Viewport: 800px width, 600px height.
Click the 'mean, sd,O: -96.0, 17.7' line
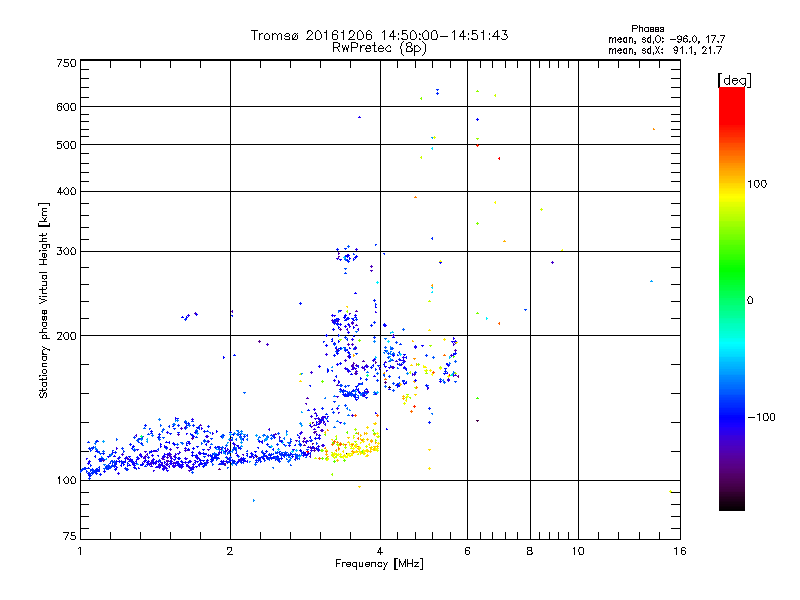pos(666,40)
